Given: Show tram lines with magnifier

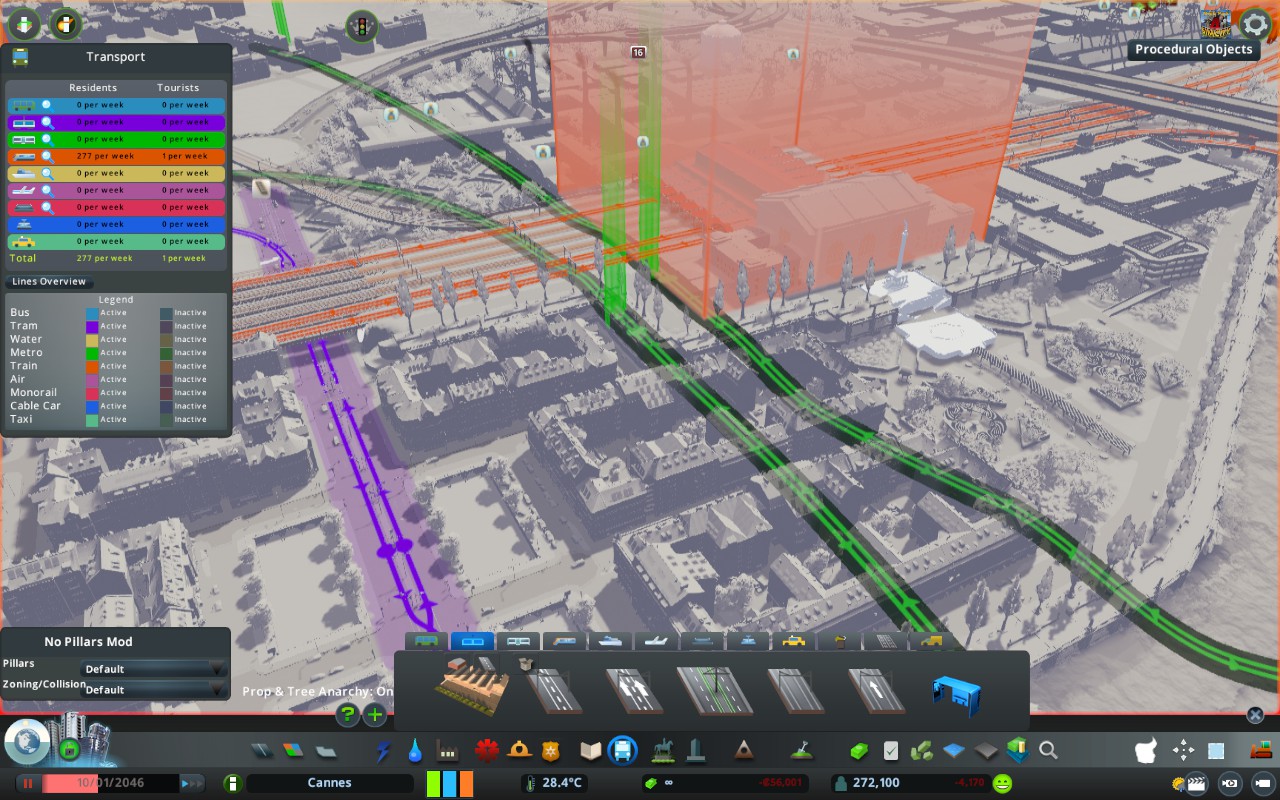Looking at the screenshot, I should pyautogui.click(x=47, y=122).
